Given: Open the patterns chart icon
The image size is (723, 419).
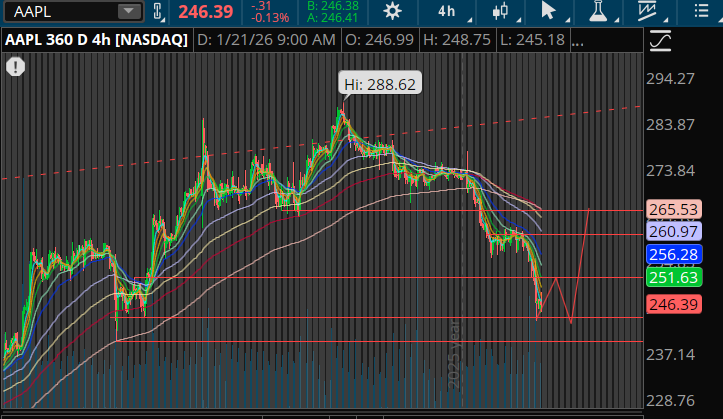Looking at the screenshot, I should point(647,11).
